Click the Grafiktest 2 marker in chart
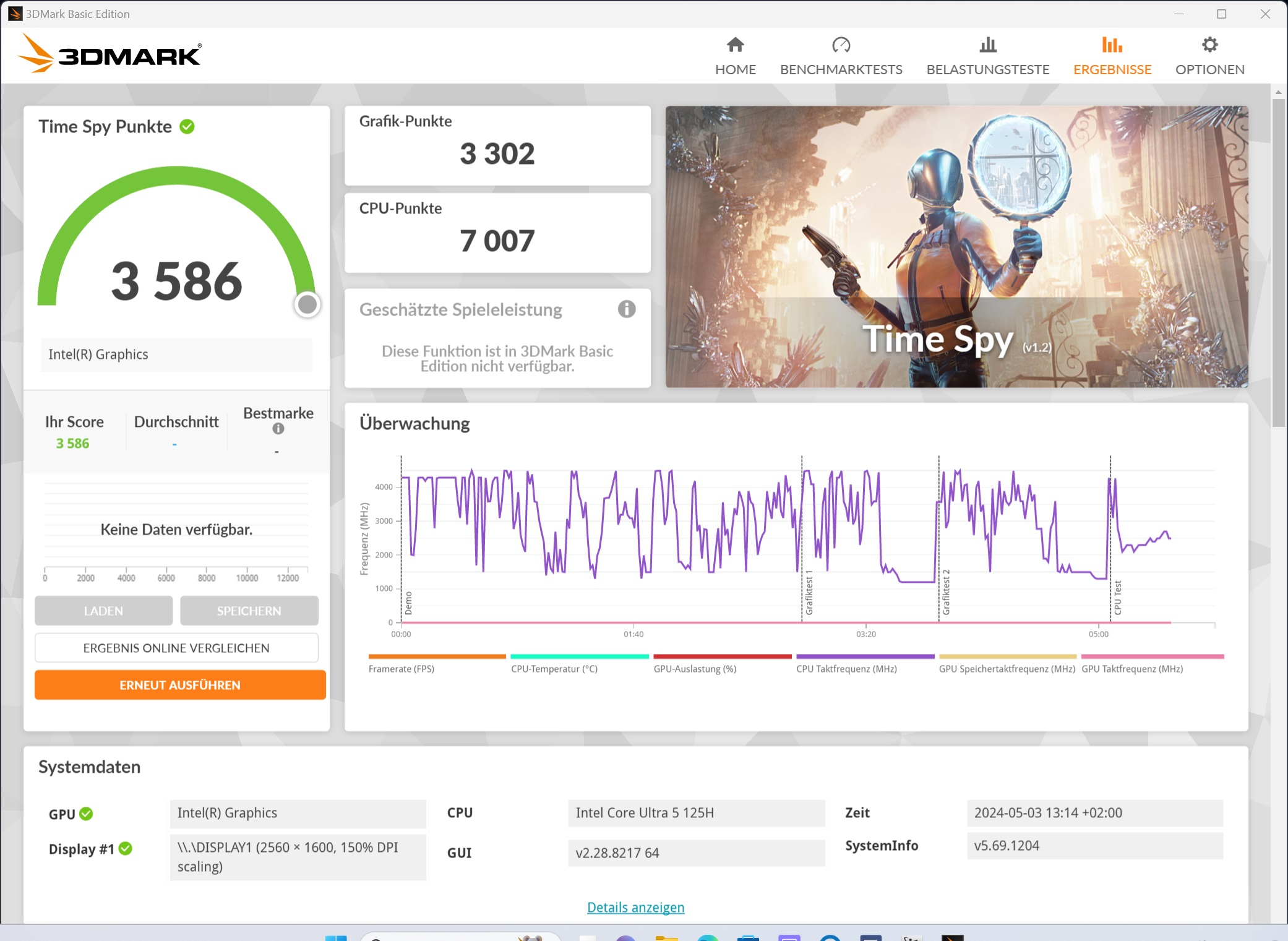The image size is (1288, 941). click(946, 593)
